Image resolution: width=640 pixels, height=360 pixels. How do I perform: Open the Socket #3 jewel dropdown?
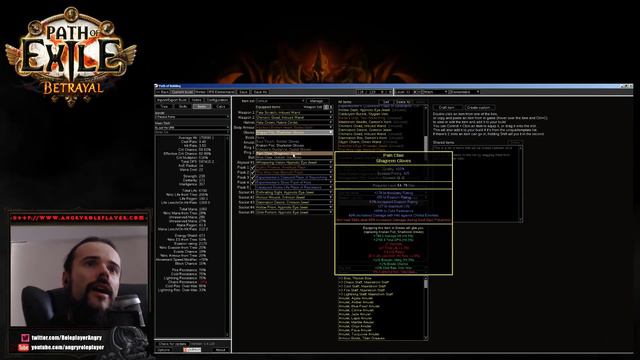point(294,202)
